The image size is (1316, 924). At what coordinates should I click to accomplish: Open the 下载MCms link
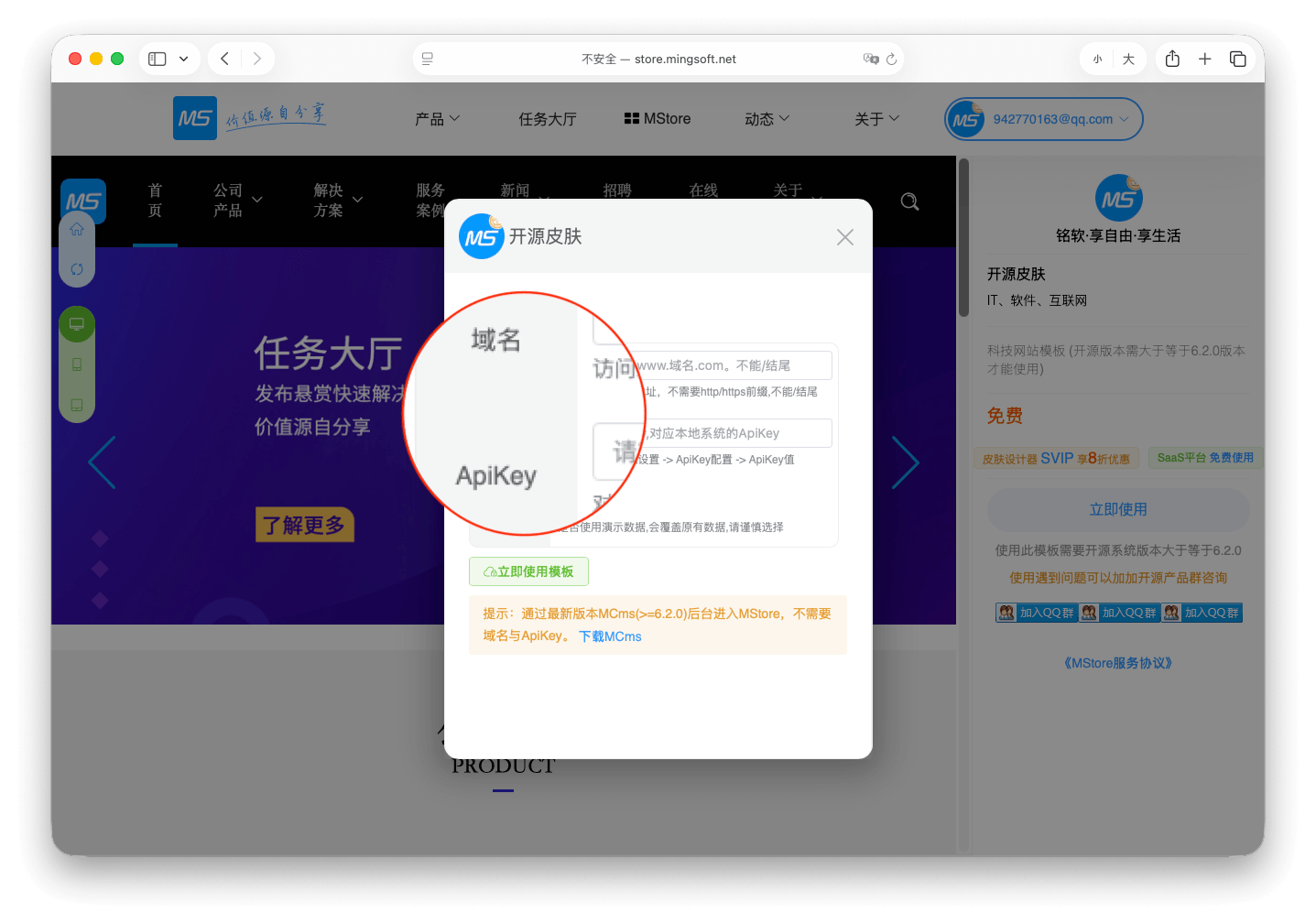tap(610, 636)
